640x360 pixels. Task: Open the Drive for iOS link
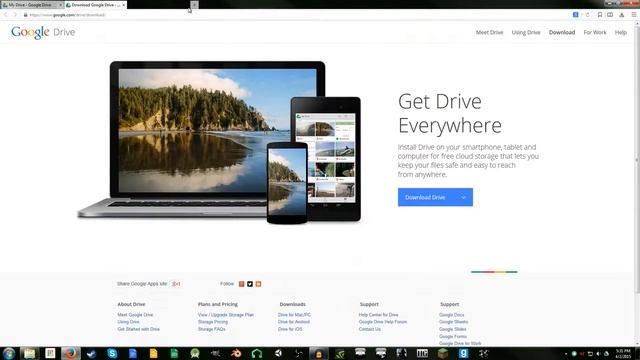point(290,329)
